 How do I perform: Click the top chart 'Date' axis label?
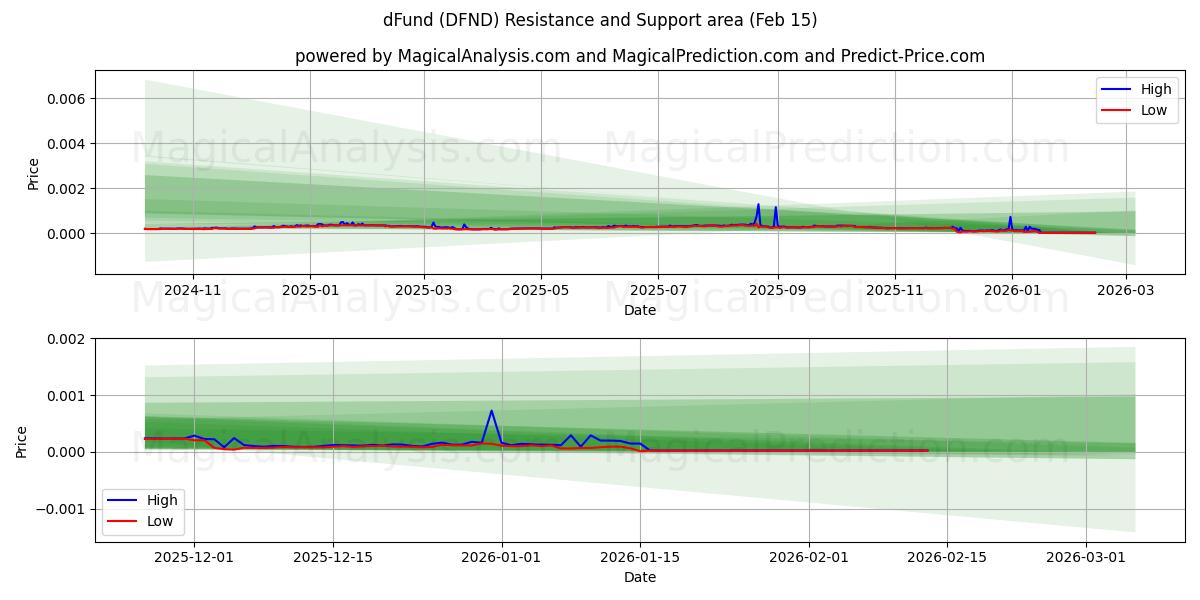(x=640, y=310)
